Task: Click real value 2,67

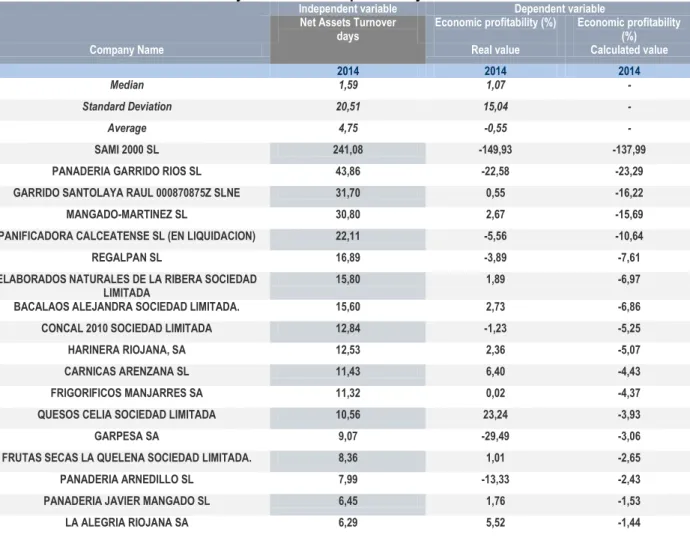Action: click(495, 214)
